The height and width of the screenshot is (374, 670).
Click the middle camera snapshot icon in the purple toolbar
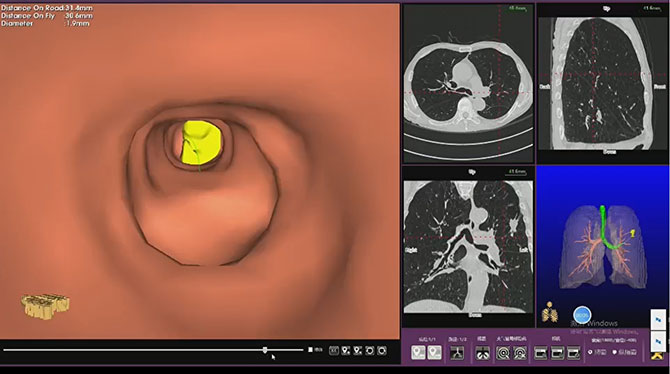[x=557, y=353]
